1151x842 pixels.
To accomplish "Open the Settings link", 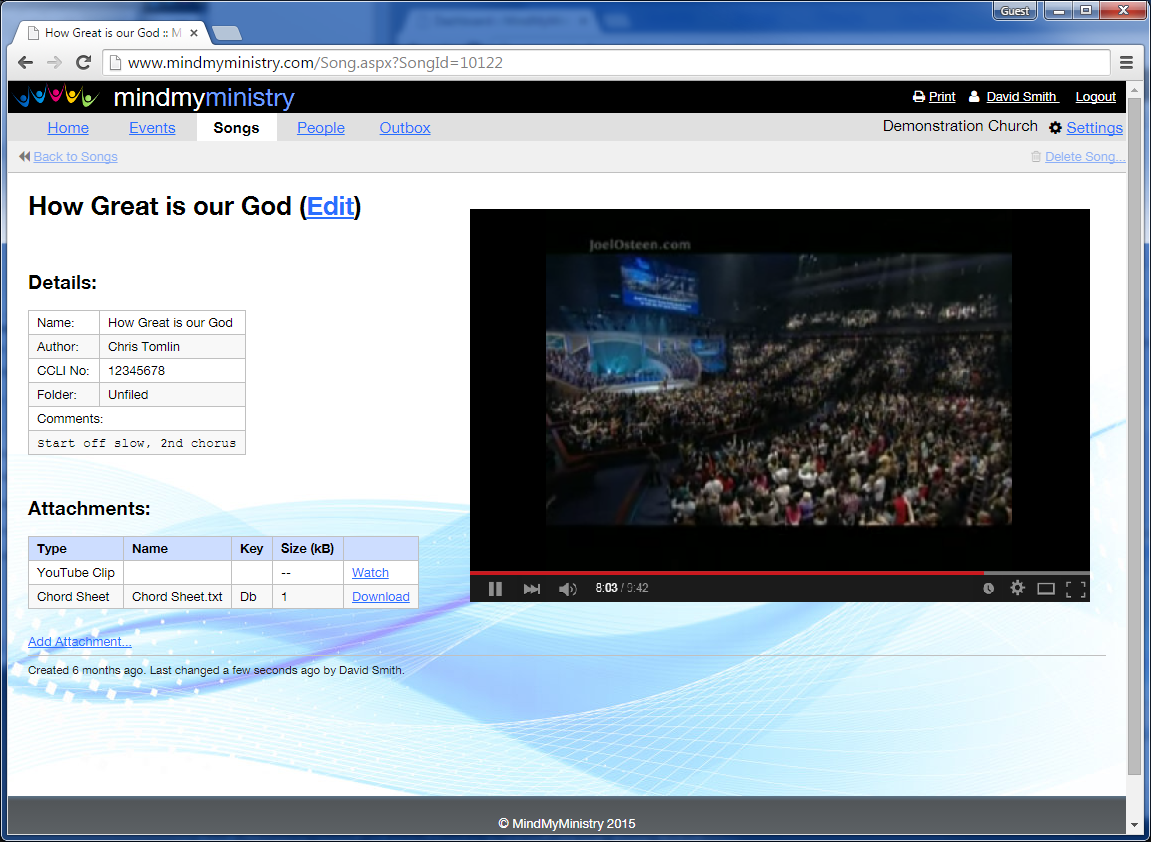I will click(1094, 128).
